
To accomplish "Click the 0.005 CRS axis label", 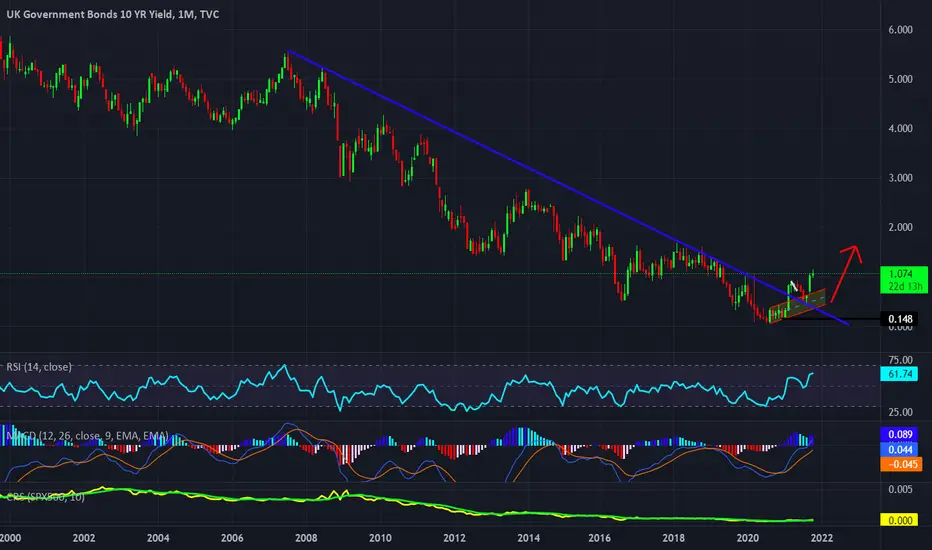I will [900, 489].
